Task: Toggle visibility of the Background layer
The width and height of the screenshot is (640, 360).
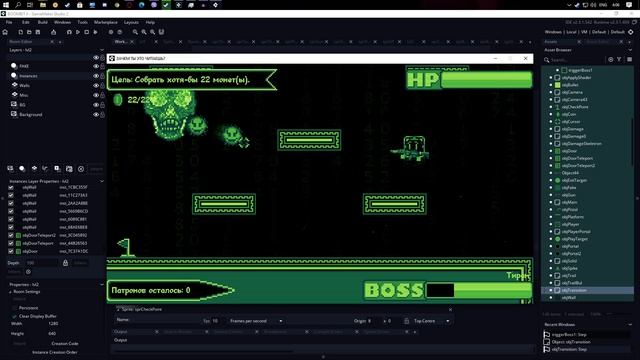Action: tap(96, 115)
